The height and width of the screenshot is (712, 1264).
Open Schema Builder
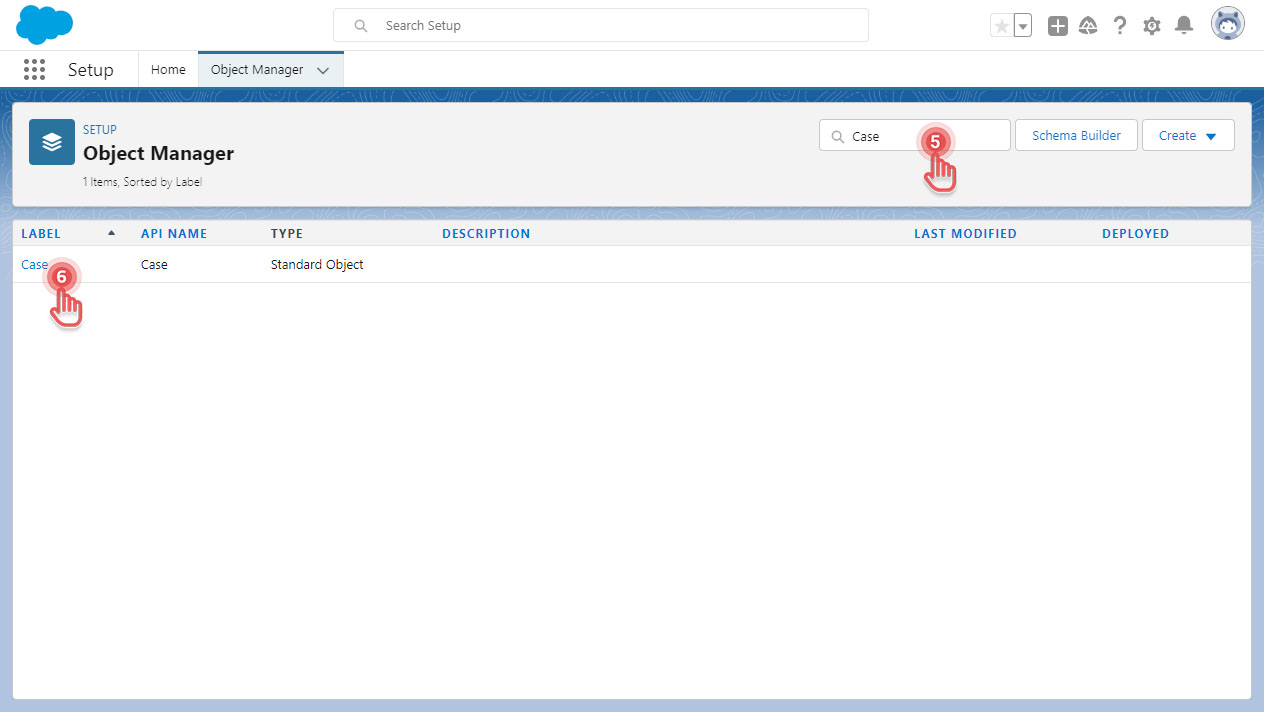point(1076,135)
